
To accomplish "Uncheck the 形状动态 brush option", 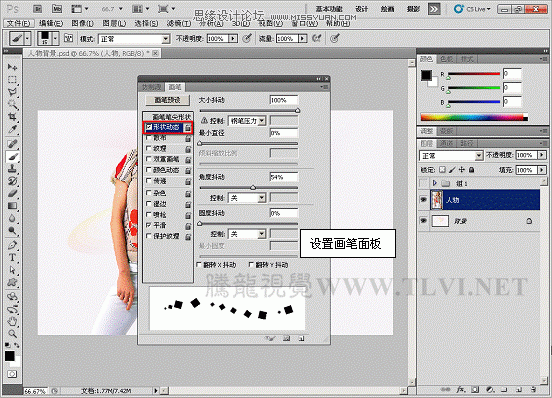I will tap(149, 127).
